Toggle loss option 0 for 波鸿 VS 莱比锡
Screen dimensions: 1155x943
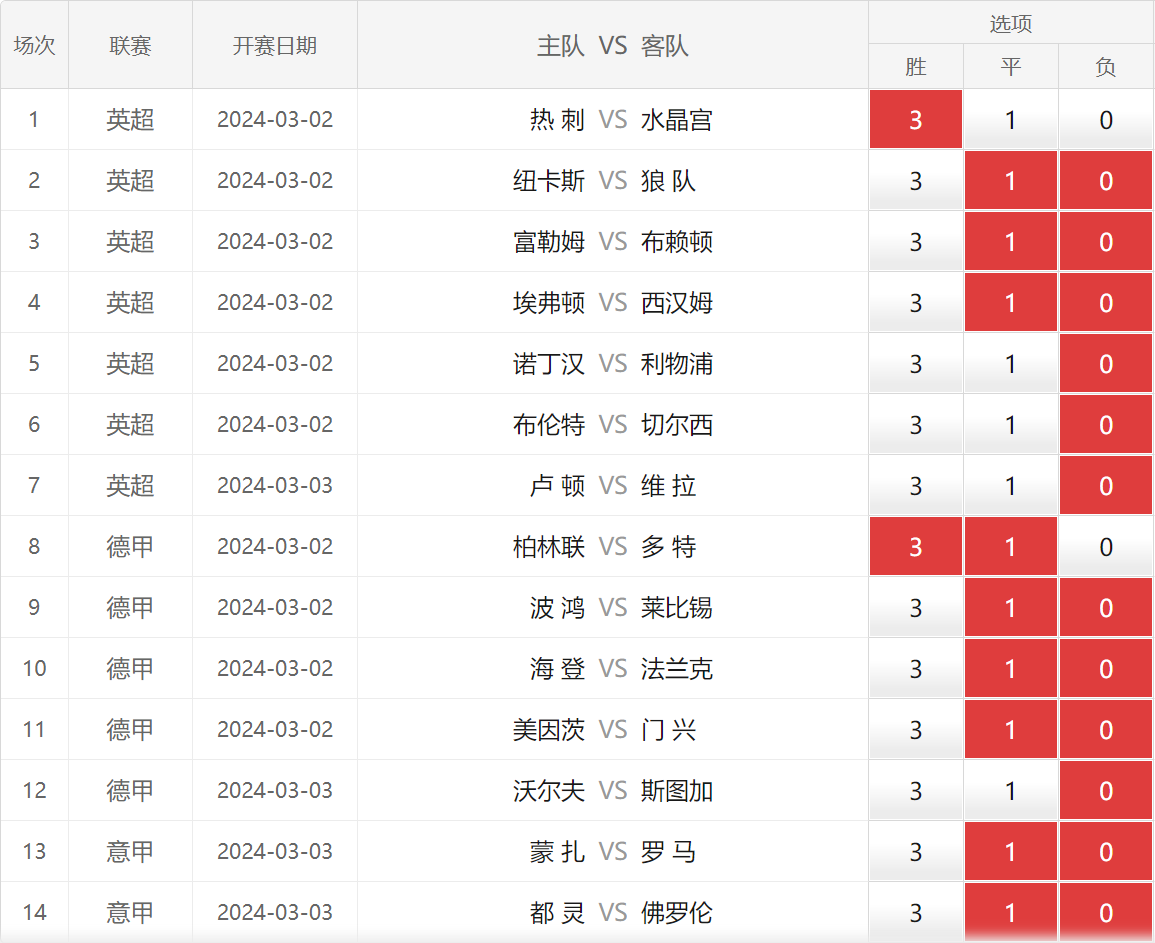[x=1106, y=608]
